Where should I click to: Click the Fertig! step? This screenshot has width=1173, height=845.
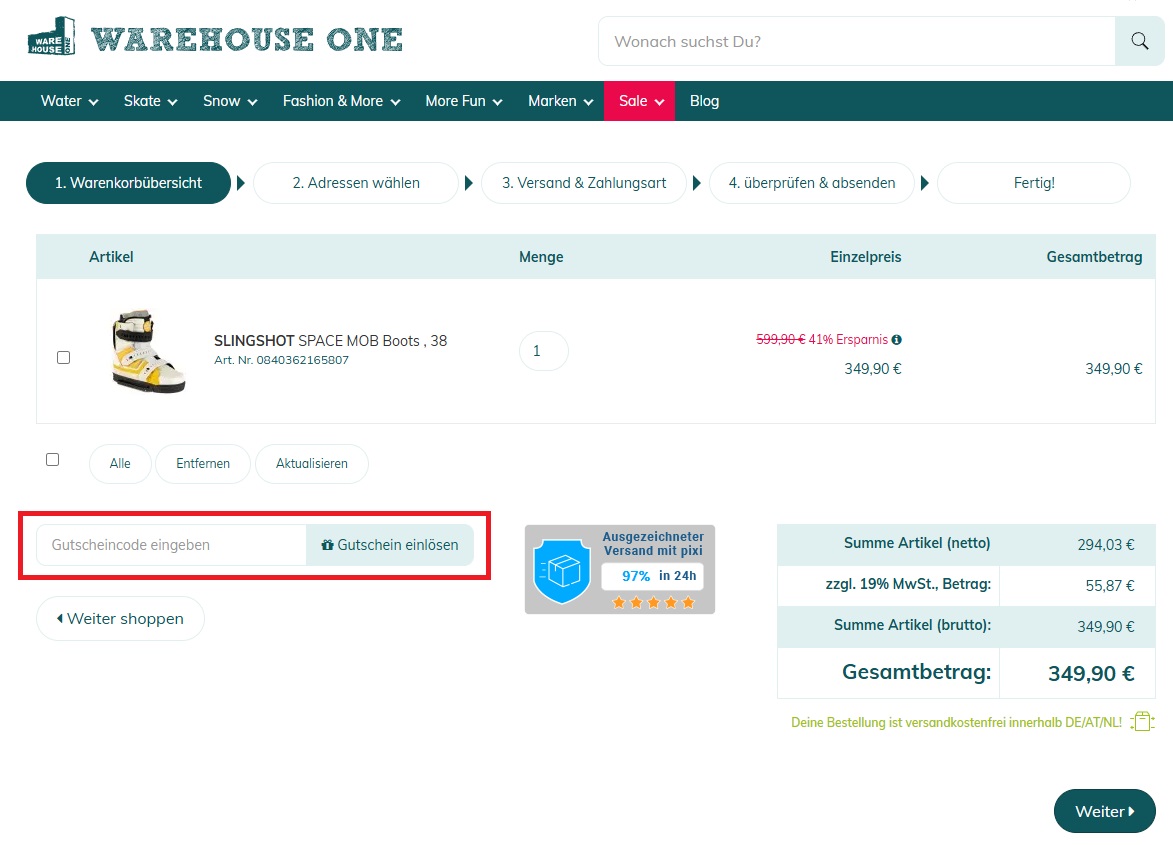click(x=1034, y=182)
